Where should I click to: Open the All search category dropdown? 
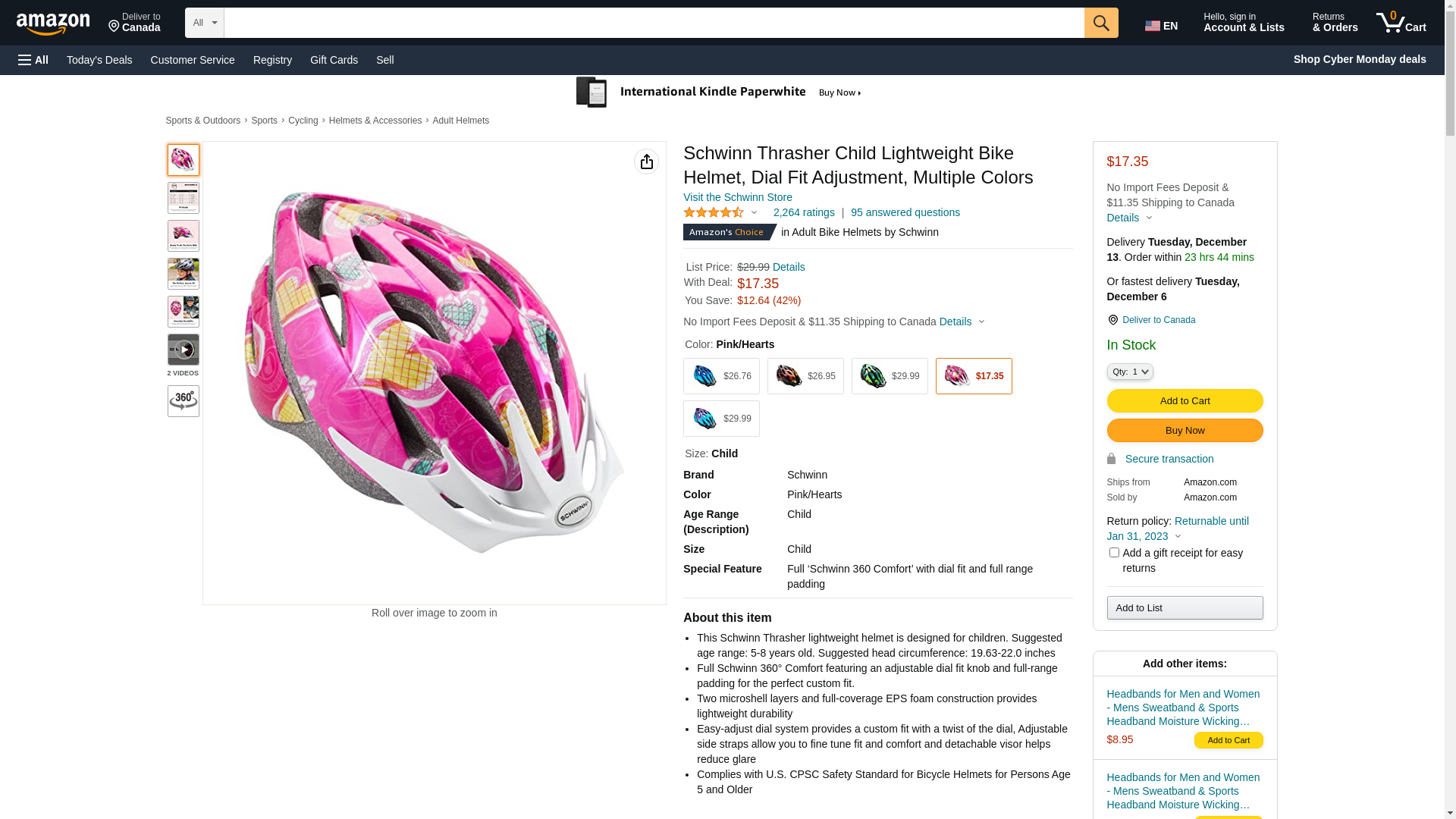(x=205, y=23)
